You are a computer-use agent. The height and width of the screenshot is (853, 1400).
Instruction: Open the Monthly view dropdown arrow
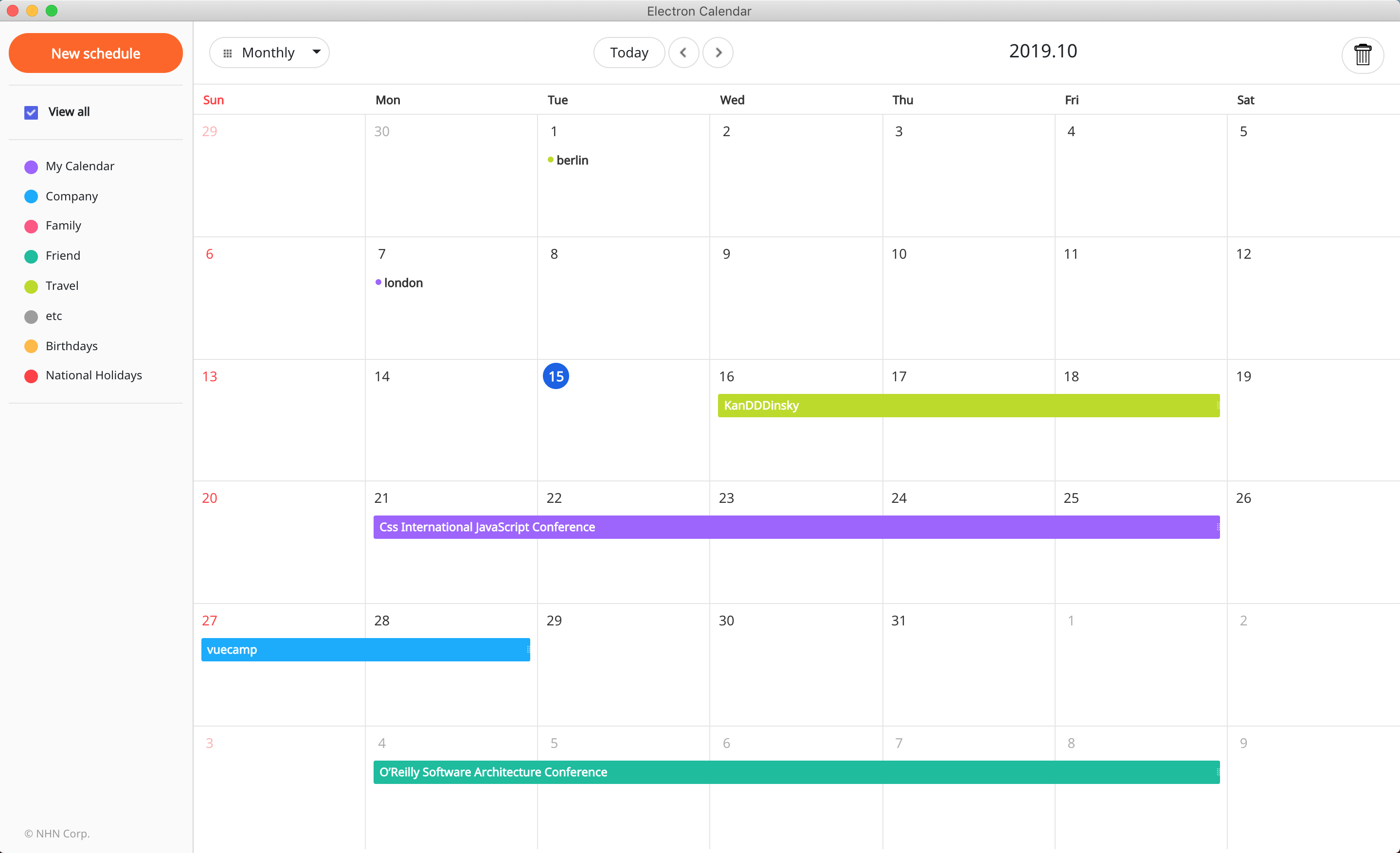pos(317,52)
